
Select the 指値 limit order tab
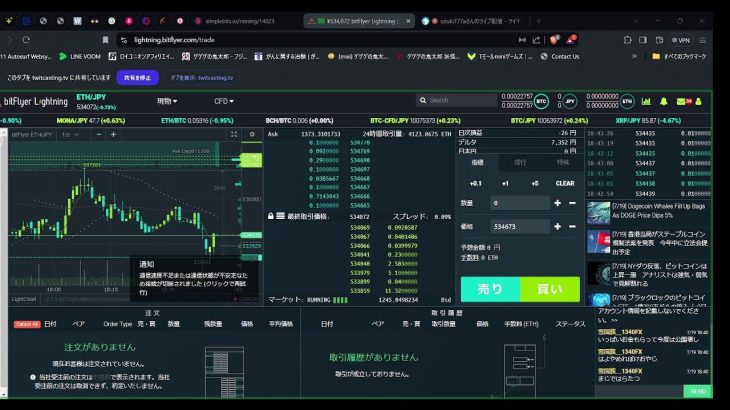pos(478,162)
